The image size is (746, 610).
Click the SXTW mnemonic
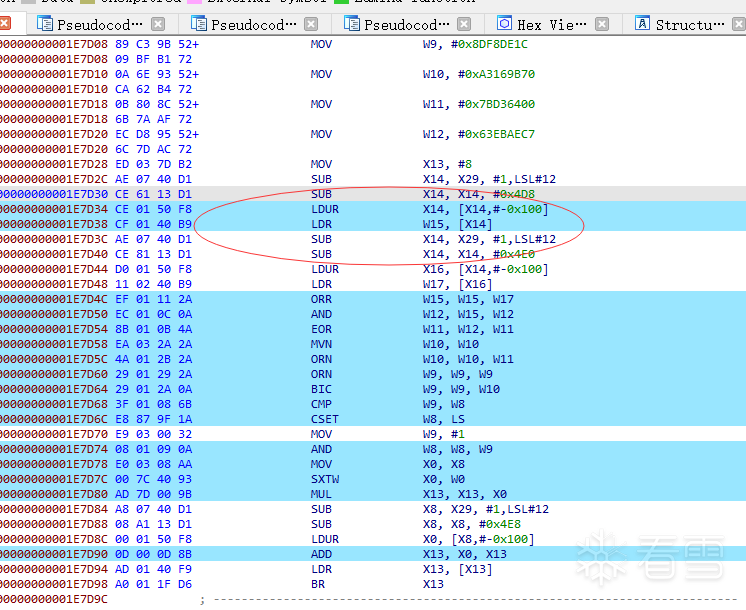(324, 479)
